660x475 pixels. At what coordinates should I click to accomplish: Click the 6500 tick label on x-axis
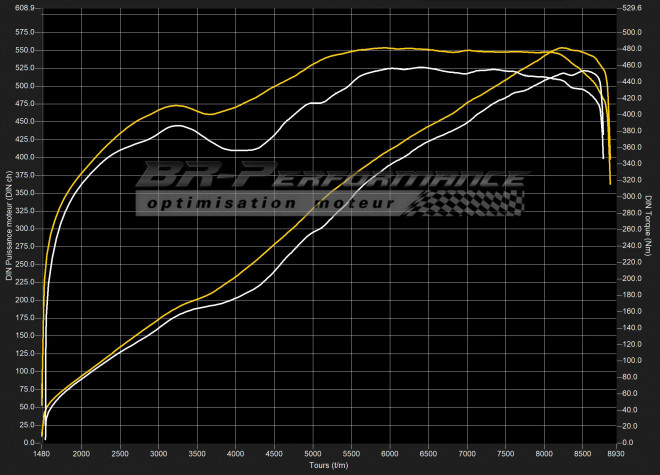(428, 453)
